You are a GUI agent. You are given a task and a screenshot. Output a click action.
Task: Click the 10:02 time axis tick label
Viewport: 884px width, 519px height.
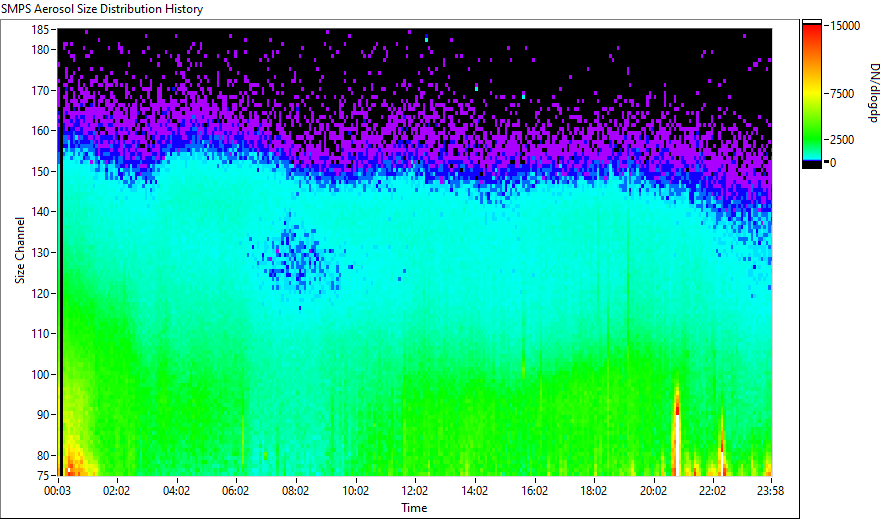[355, 491]
